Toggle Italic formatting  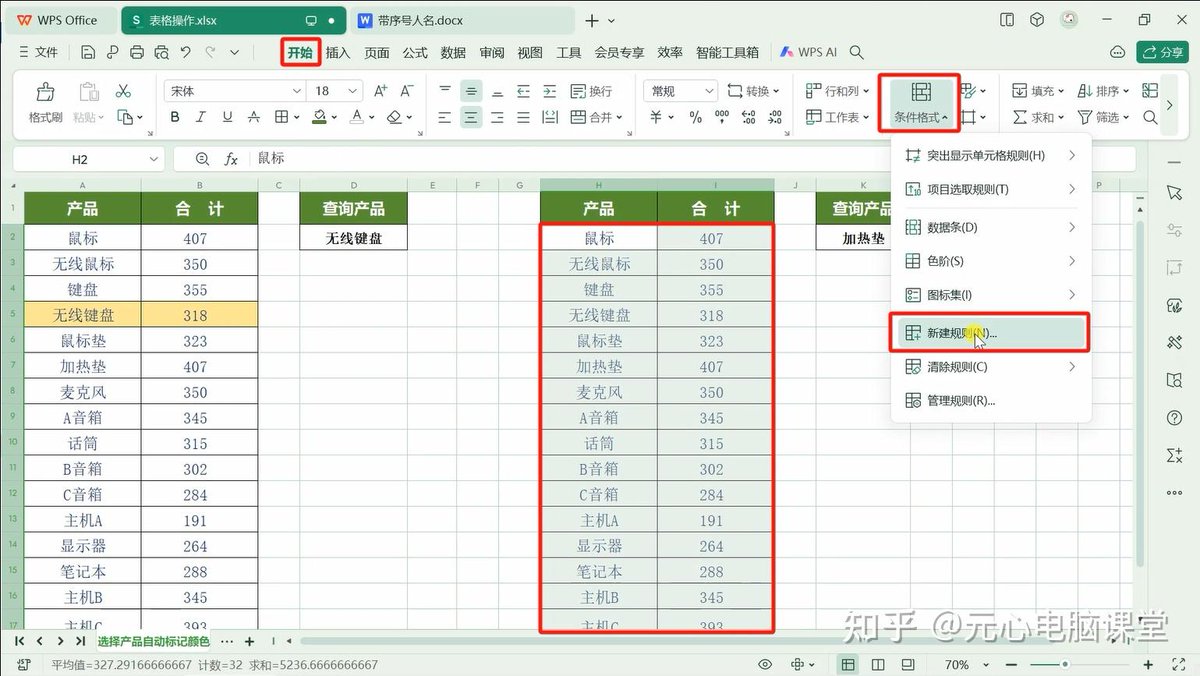click(x=200, y=117)
